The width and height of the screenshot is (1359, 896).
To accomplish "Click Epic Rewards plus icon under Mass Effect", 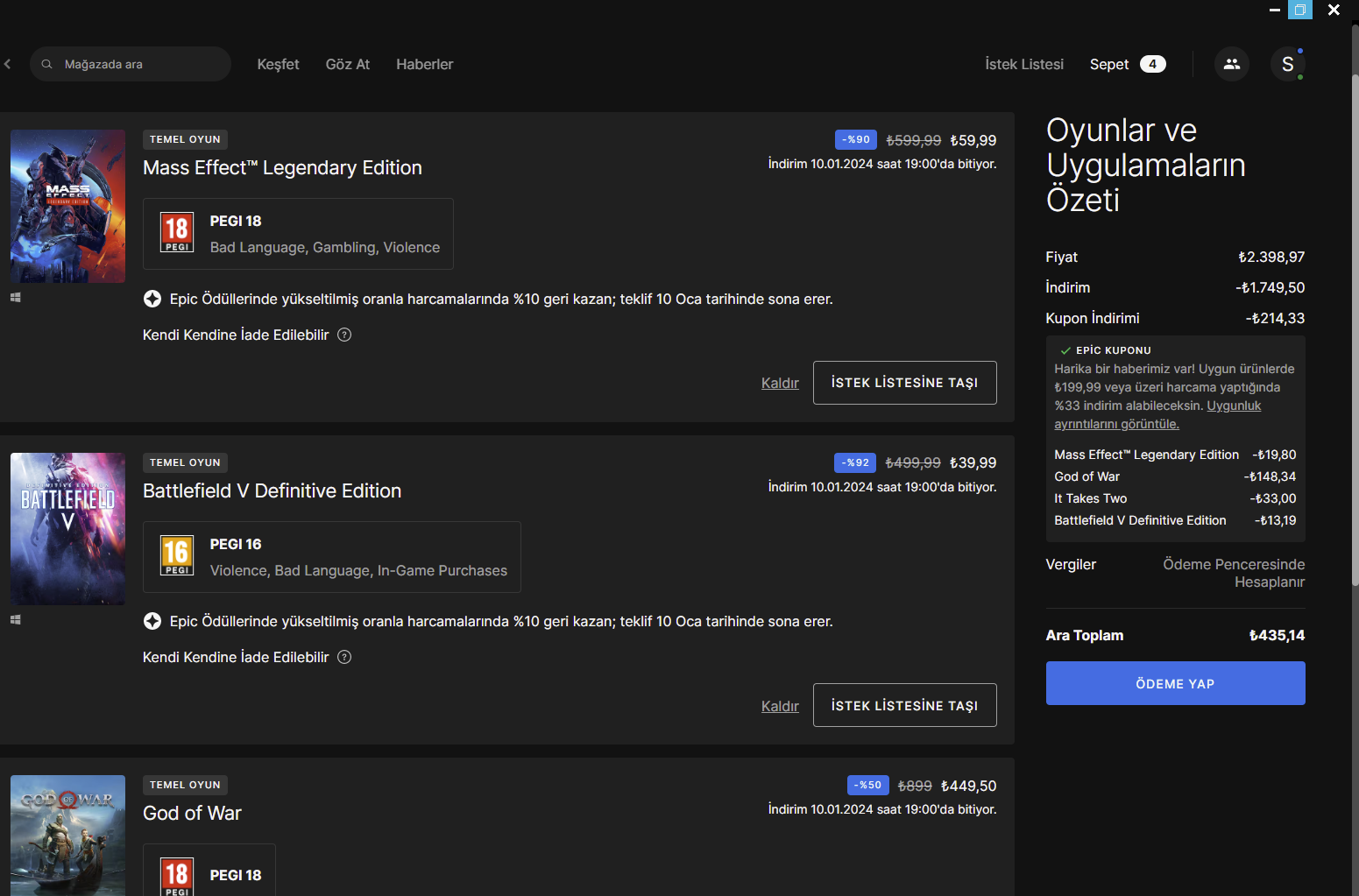I will click(x=152, y=299).
